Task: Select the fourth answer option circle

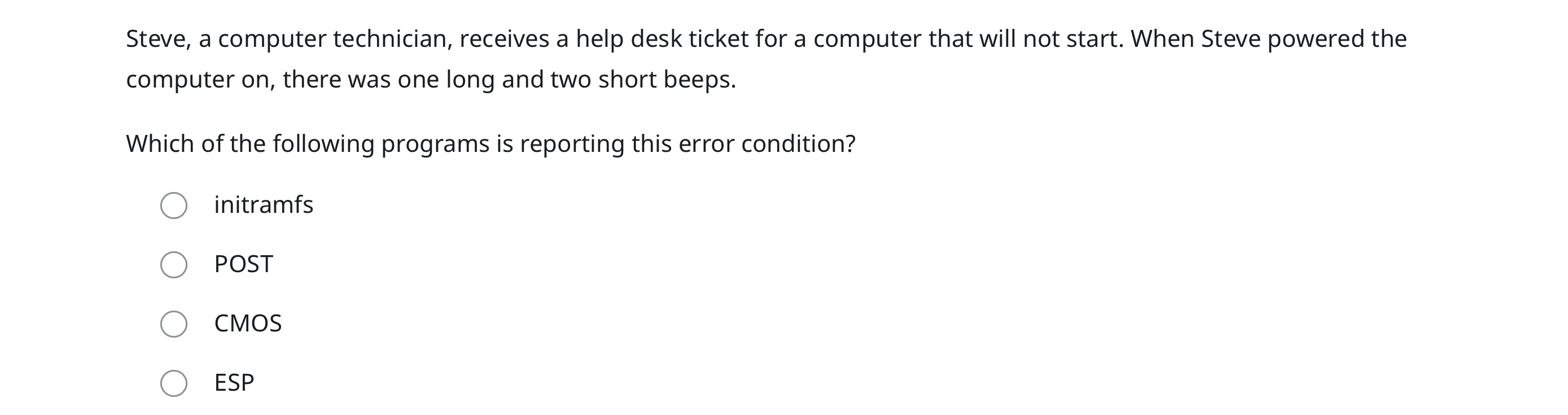Action: [175, 383]
